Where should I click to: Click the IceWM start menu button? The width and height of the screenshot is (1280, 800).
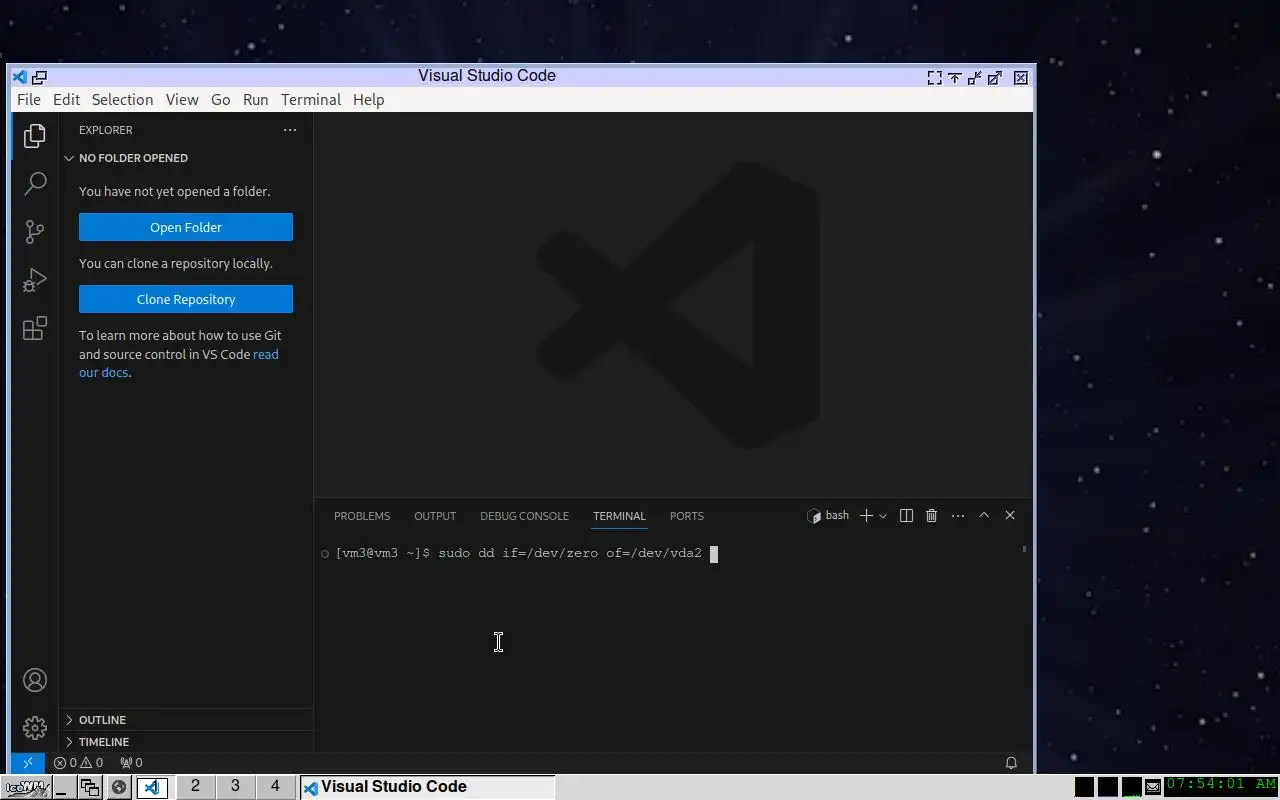(26, 787)
